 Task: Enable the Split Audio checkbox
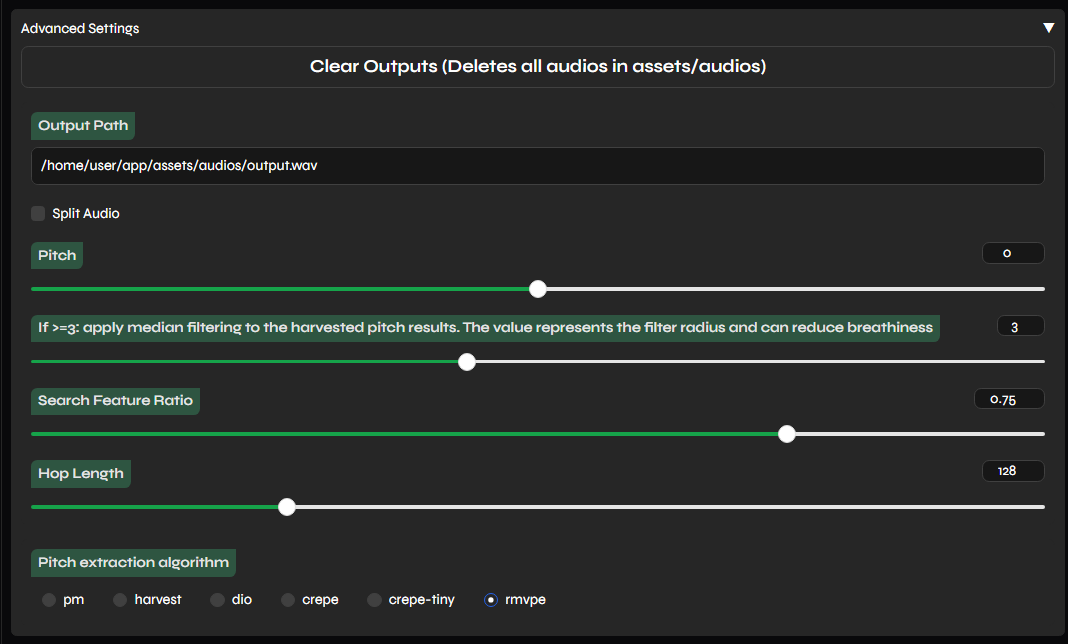coord(39,213)
